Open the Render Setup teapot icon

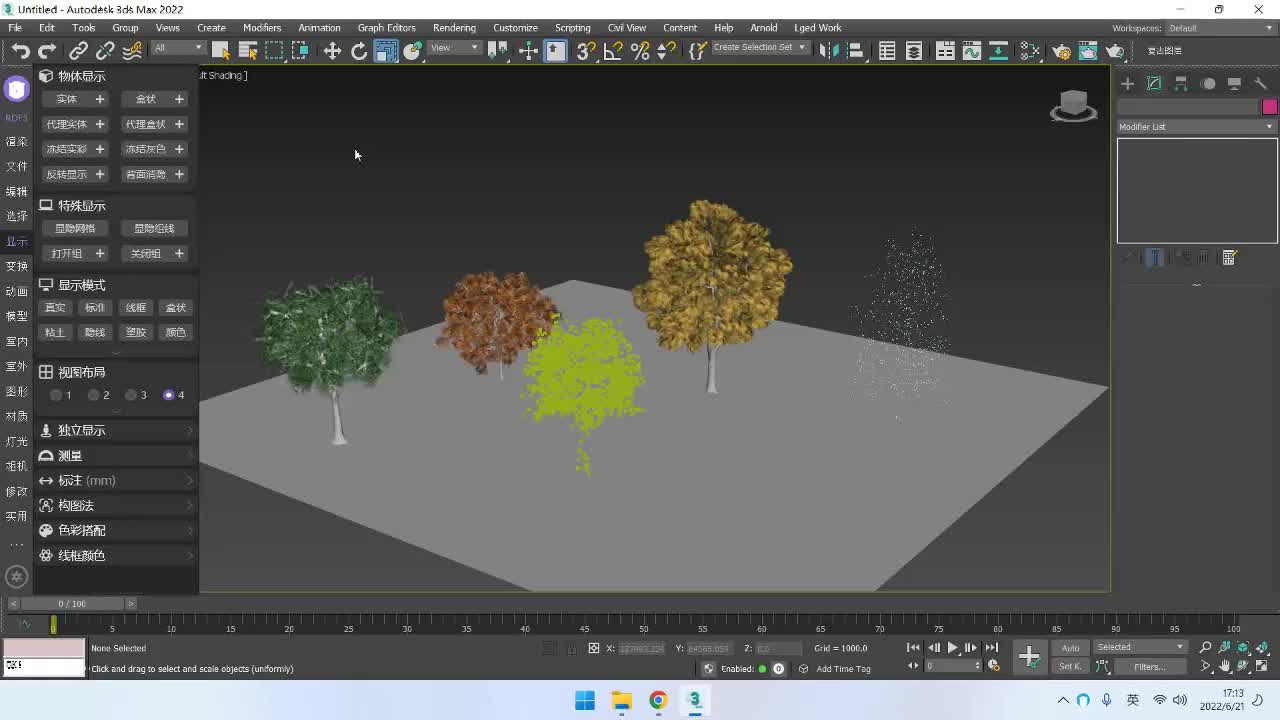(x=1061, y=51)
